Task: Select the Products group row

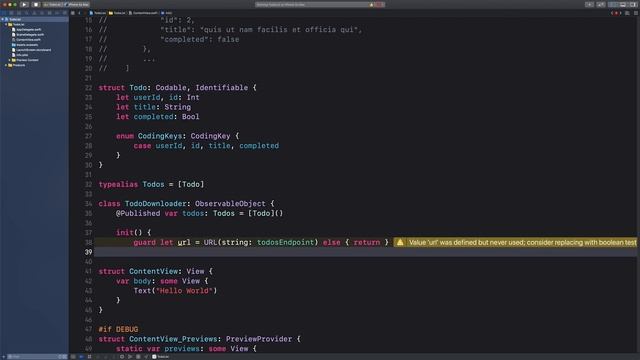Action: [16, 65]
